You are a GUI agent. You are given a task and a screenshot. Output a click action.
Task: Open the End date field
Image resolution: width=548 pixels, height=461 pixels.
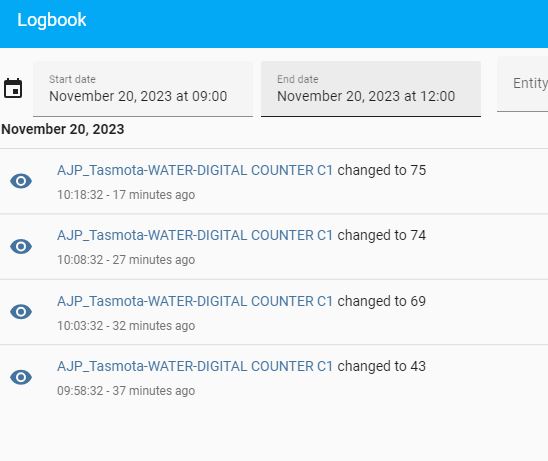tap(371, 89)
